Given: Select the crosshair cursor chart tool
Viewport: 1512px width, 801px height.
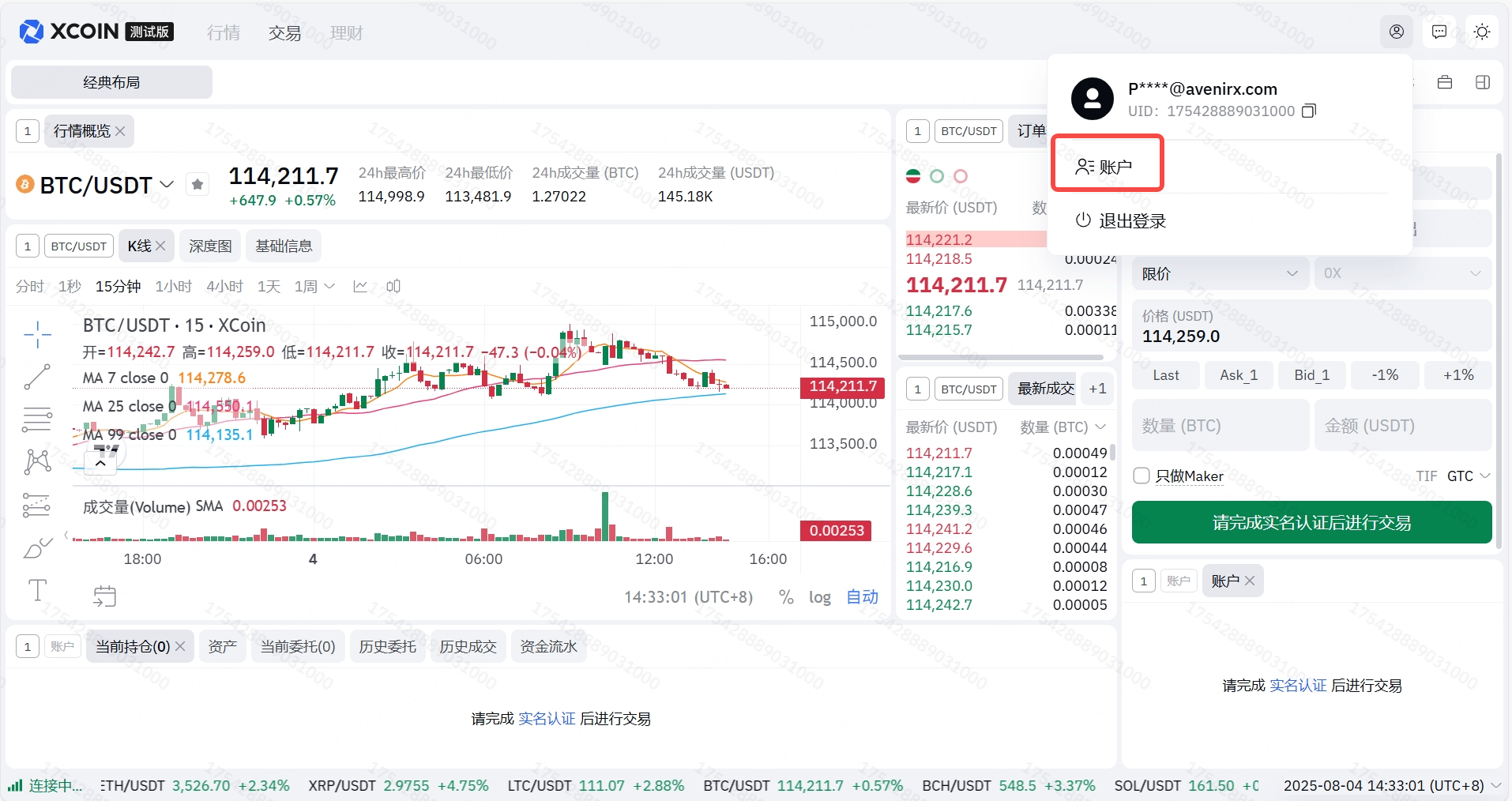Looking at the screenshot, I should (37, 335).
